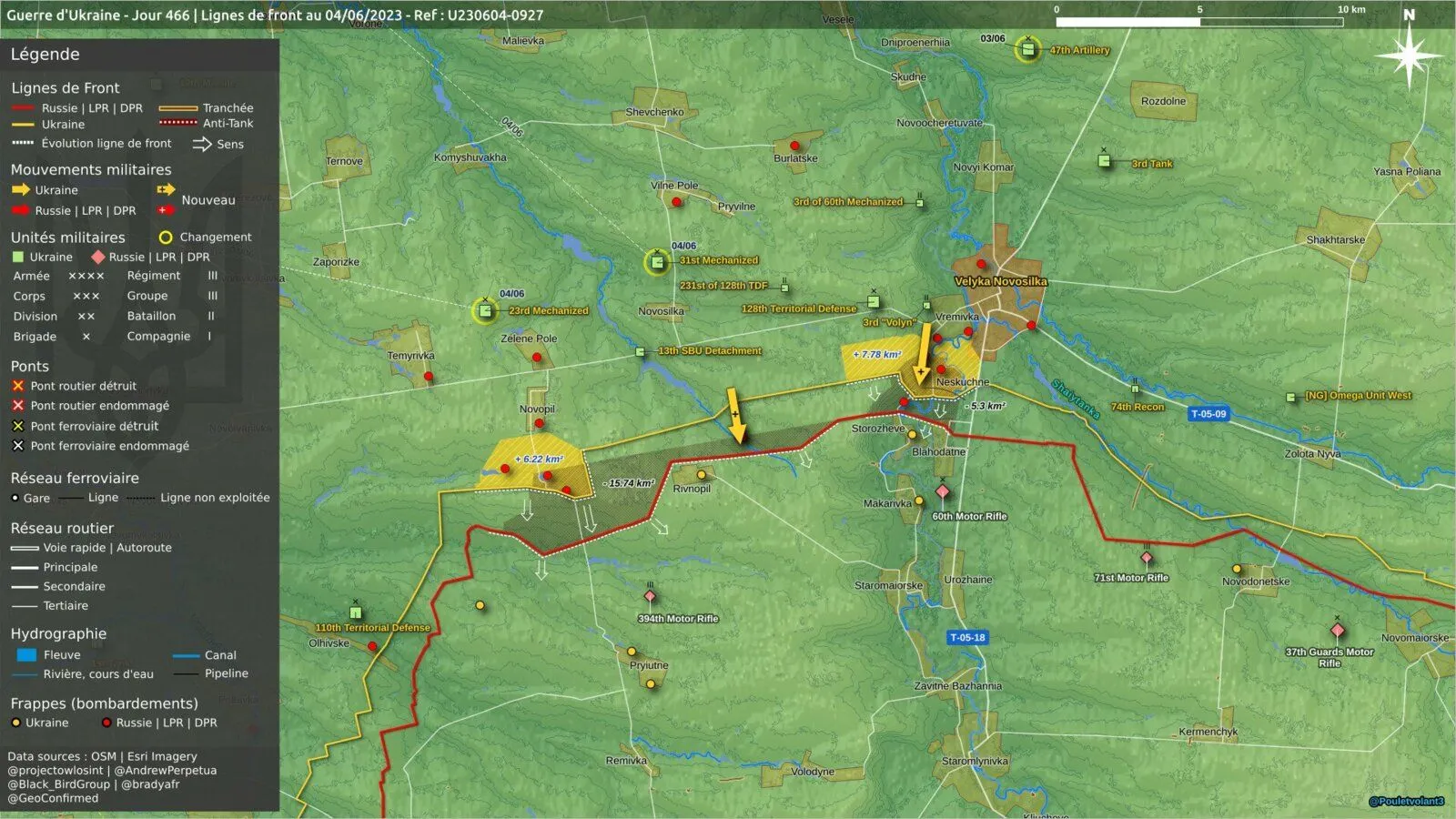Viewport: 1456px width, 819px height.
Task: Click the 231st of 128th TDF marker
Action: 784,288
